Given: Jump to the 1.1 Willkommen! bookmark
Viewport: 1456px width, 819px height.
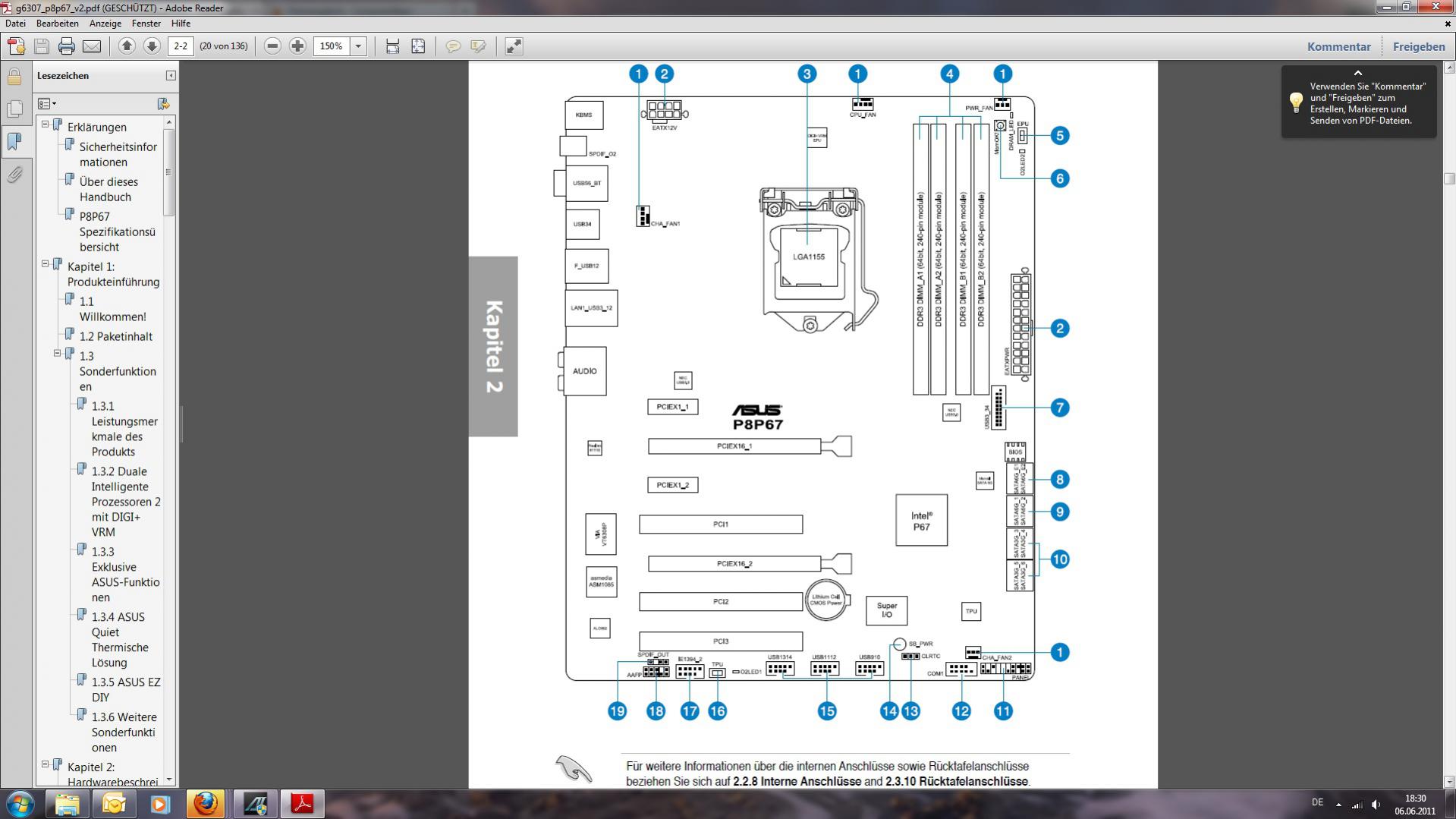Looking at the screenshot, I should [112, 309].
